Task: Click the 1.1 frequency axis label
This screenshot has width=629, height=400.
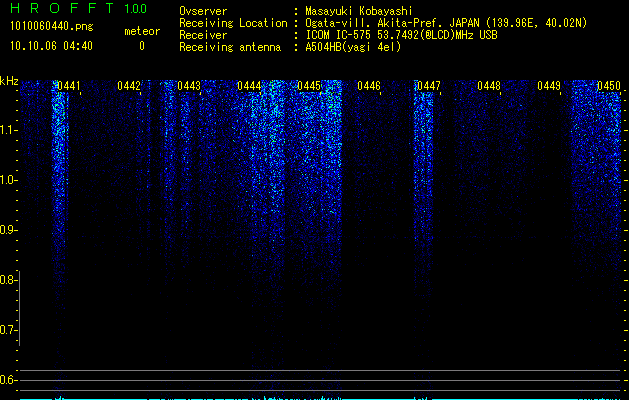Action: (7, 130)
